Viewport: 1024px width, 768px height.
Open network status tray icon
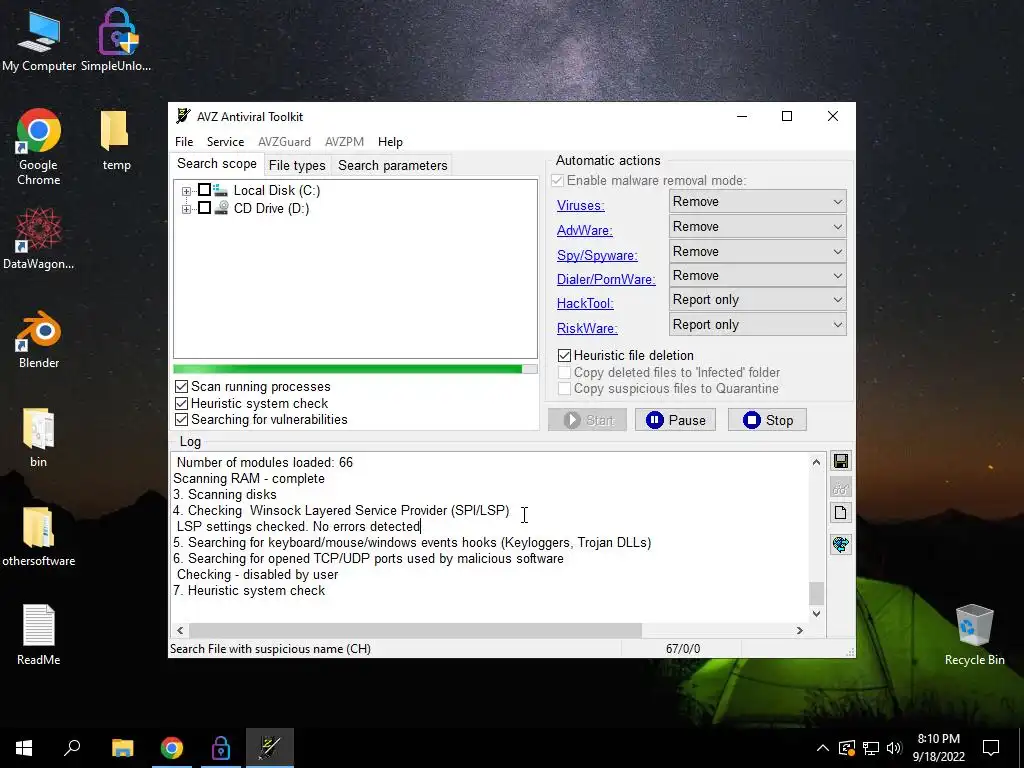[871, 748]
